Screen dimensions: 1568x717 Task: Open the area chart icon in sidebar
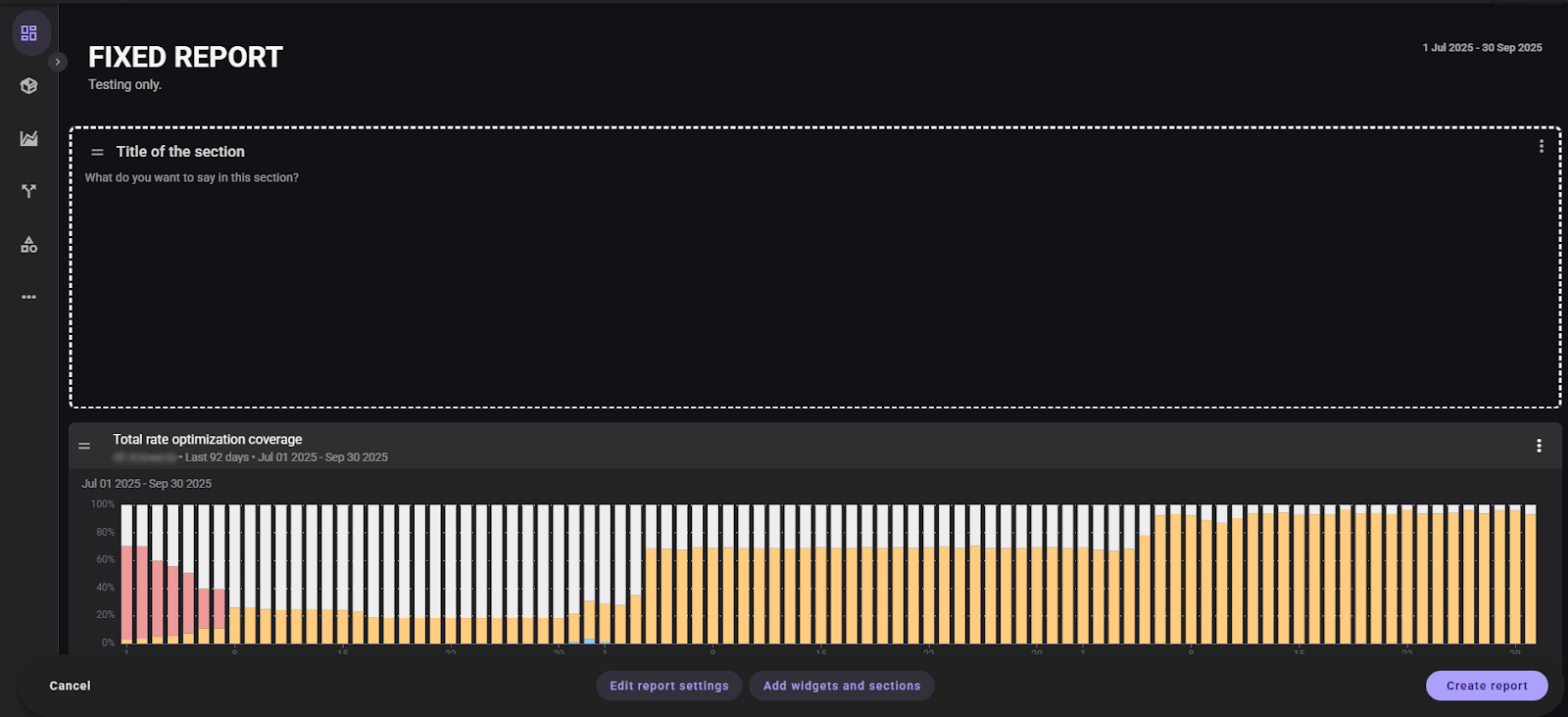coord(29,138)
